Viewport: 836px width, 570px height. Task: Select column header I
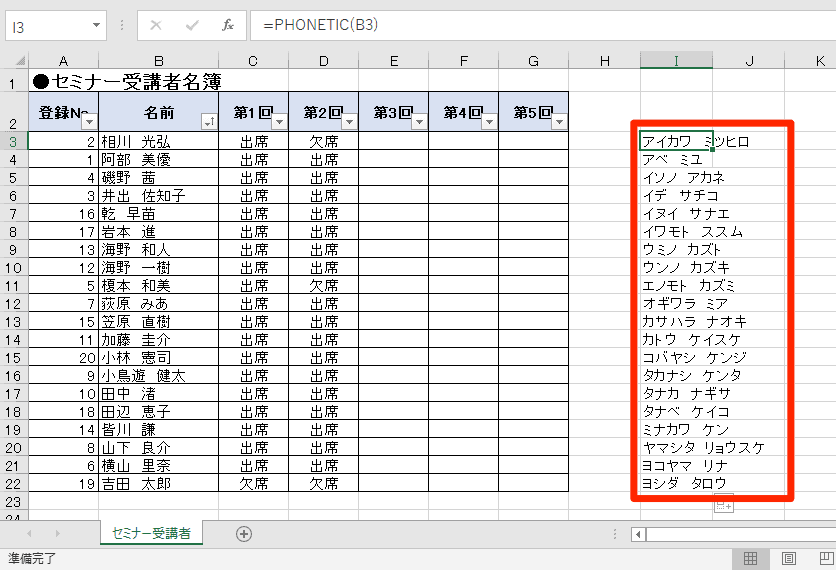coord(676,62)
